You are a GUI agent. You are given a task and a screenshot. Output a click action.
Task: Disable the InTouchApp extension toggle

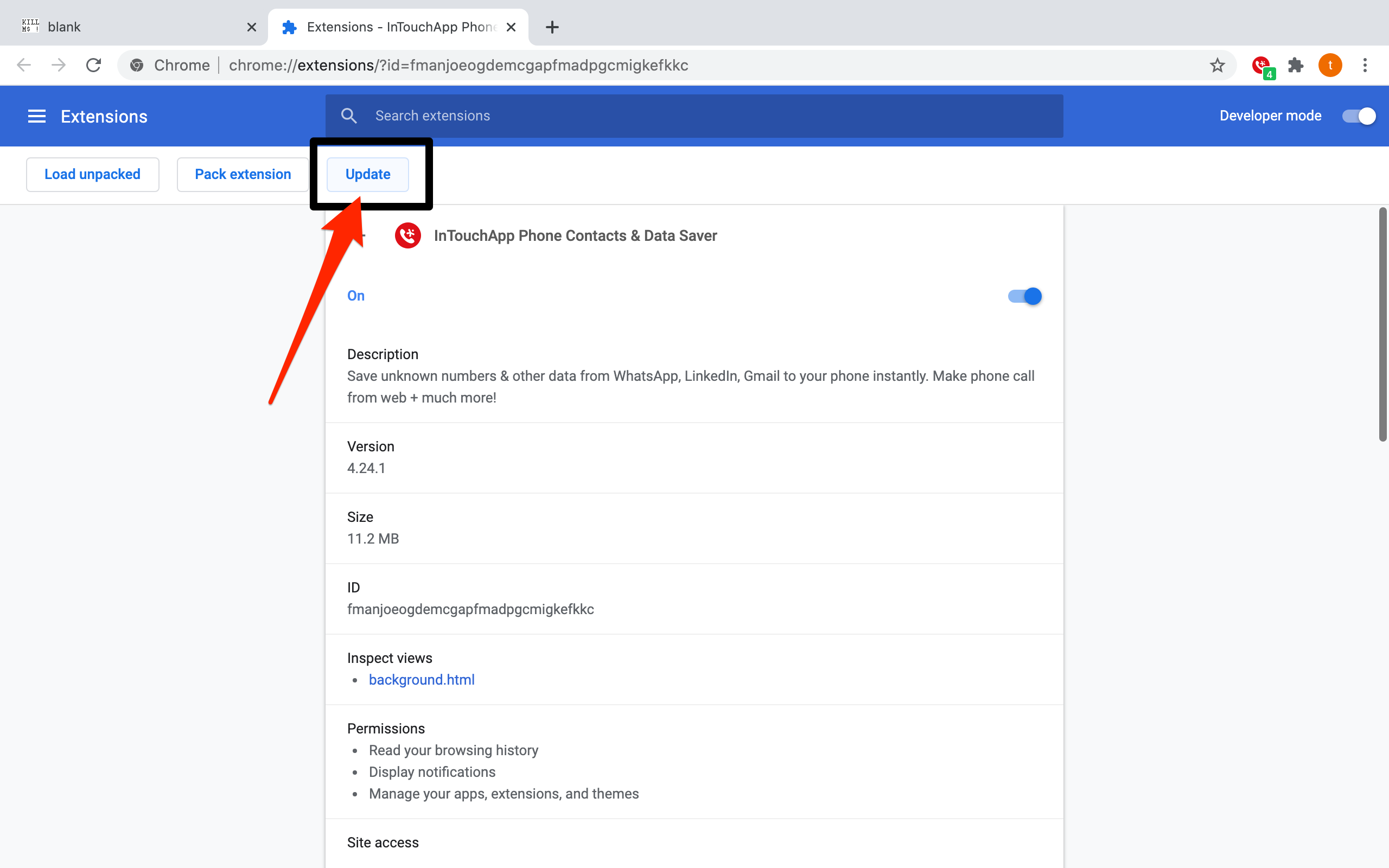tap(1024, 296)
